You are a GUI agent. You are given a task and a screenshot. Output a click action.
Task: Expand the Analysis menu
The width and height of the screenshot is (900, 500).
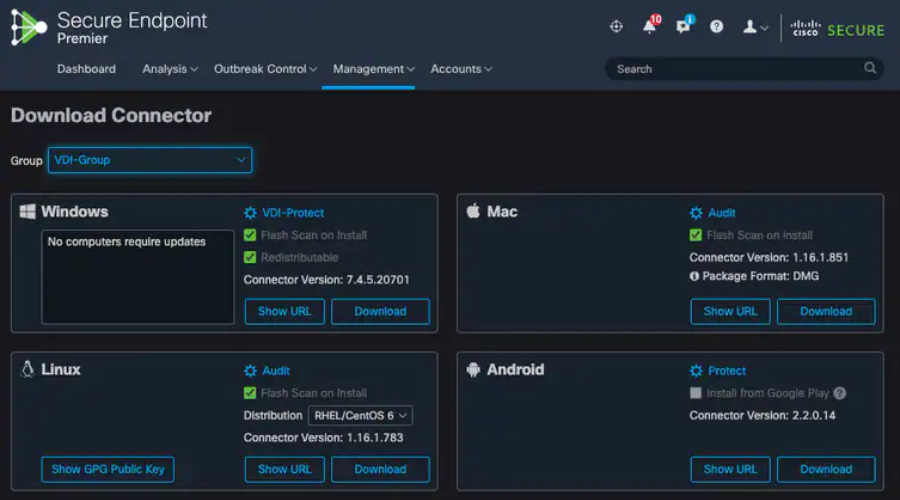click(x=170, y=69)
